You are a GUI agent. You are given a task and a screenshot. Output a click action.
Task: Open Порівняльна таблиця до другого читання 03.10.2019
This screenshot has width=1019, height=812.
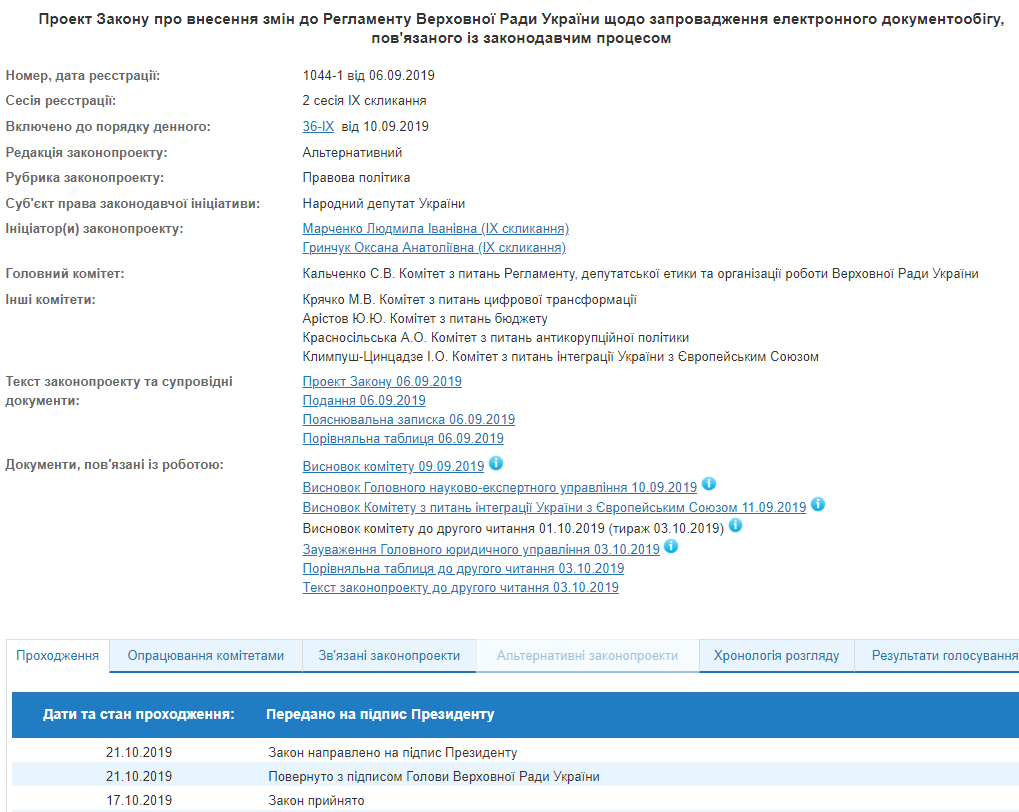[463, 567]
